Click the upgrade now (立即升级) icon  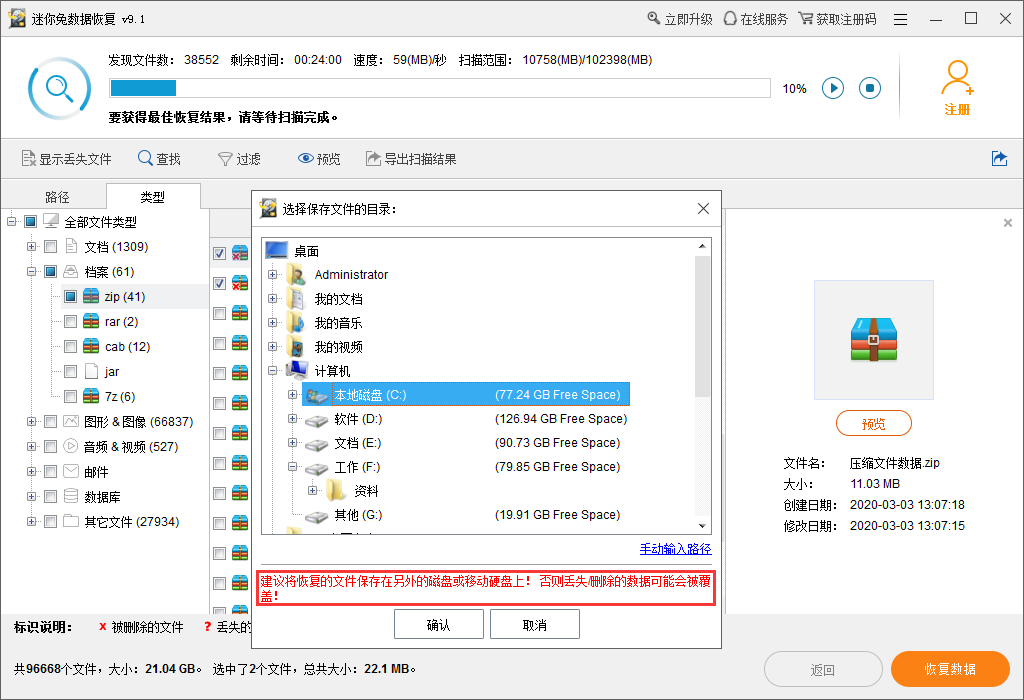(653, 18)
